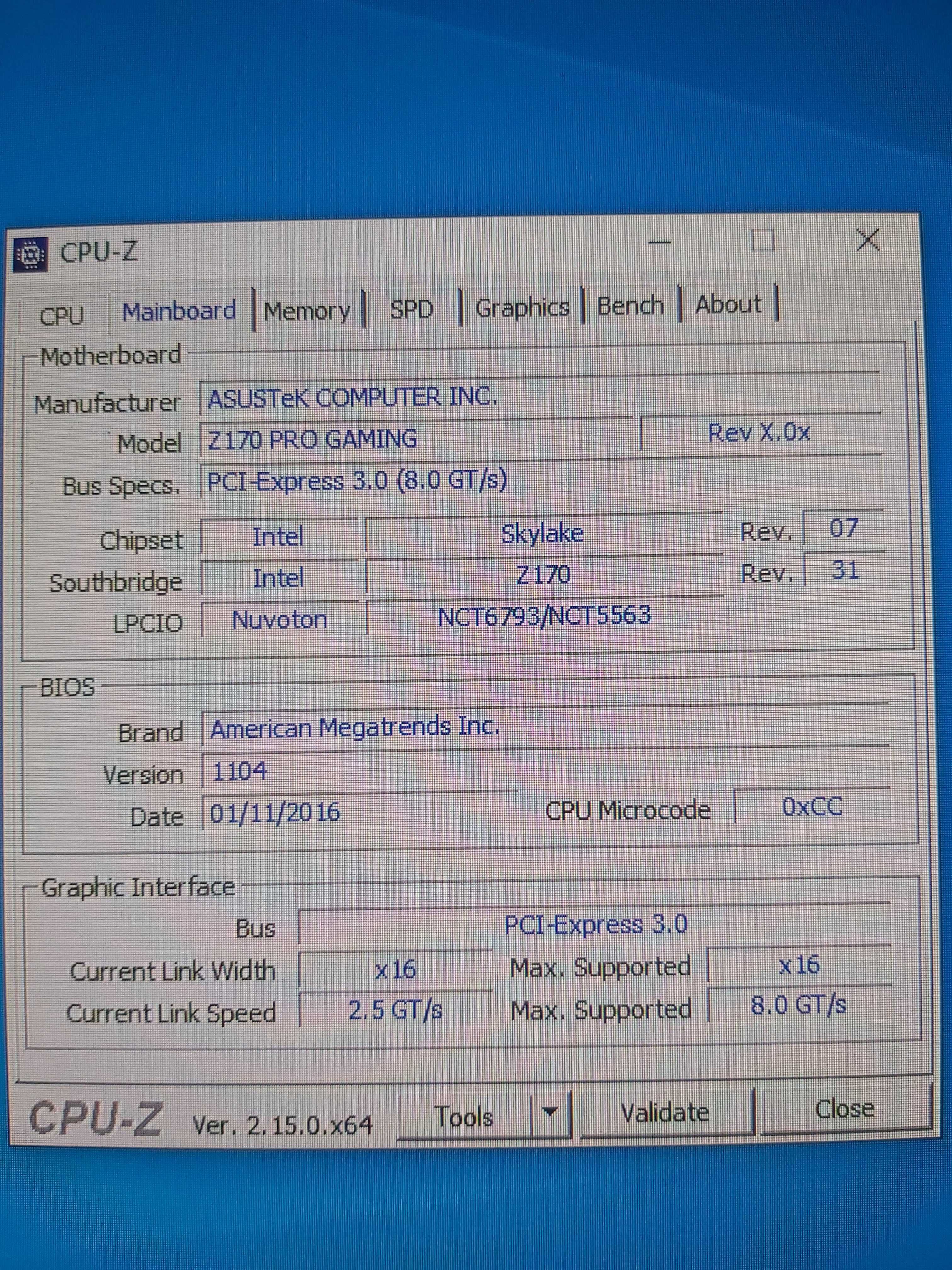Click the Manufacturer label
The width and height of the screenshot is (952, 1270).
pyautogui.click(x=107, y=403)
